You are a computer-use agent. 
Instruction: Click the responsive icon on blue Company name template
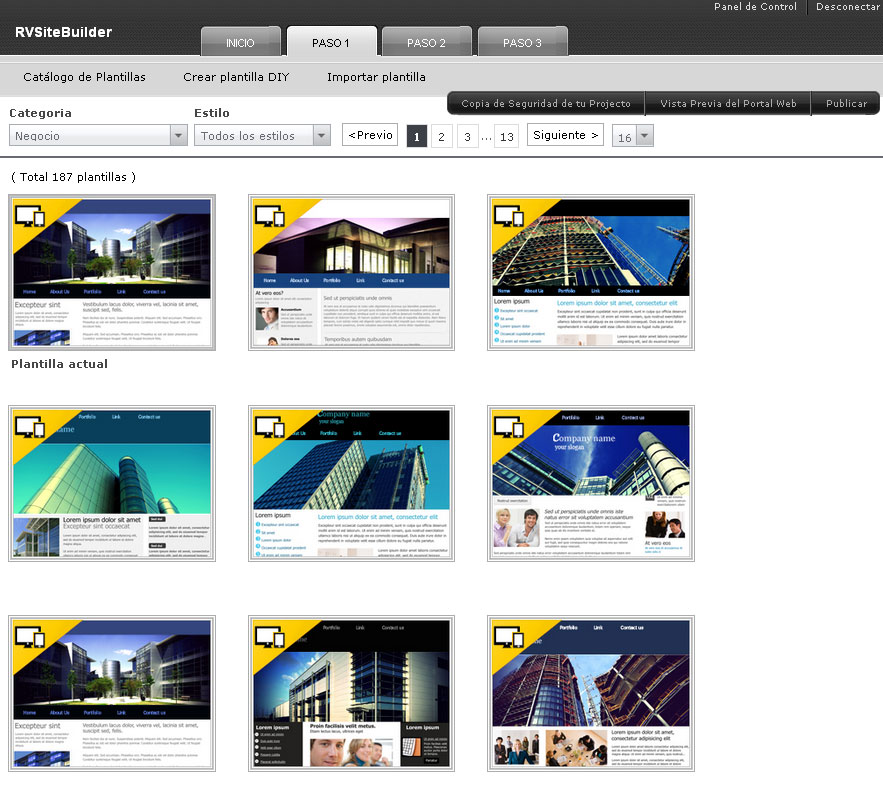tap(509, 427)
